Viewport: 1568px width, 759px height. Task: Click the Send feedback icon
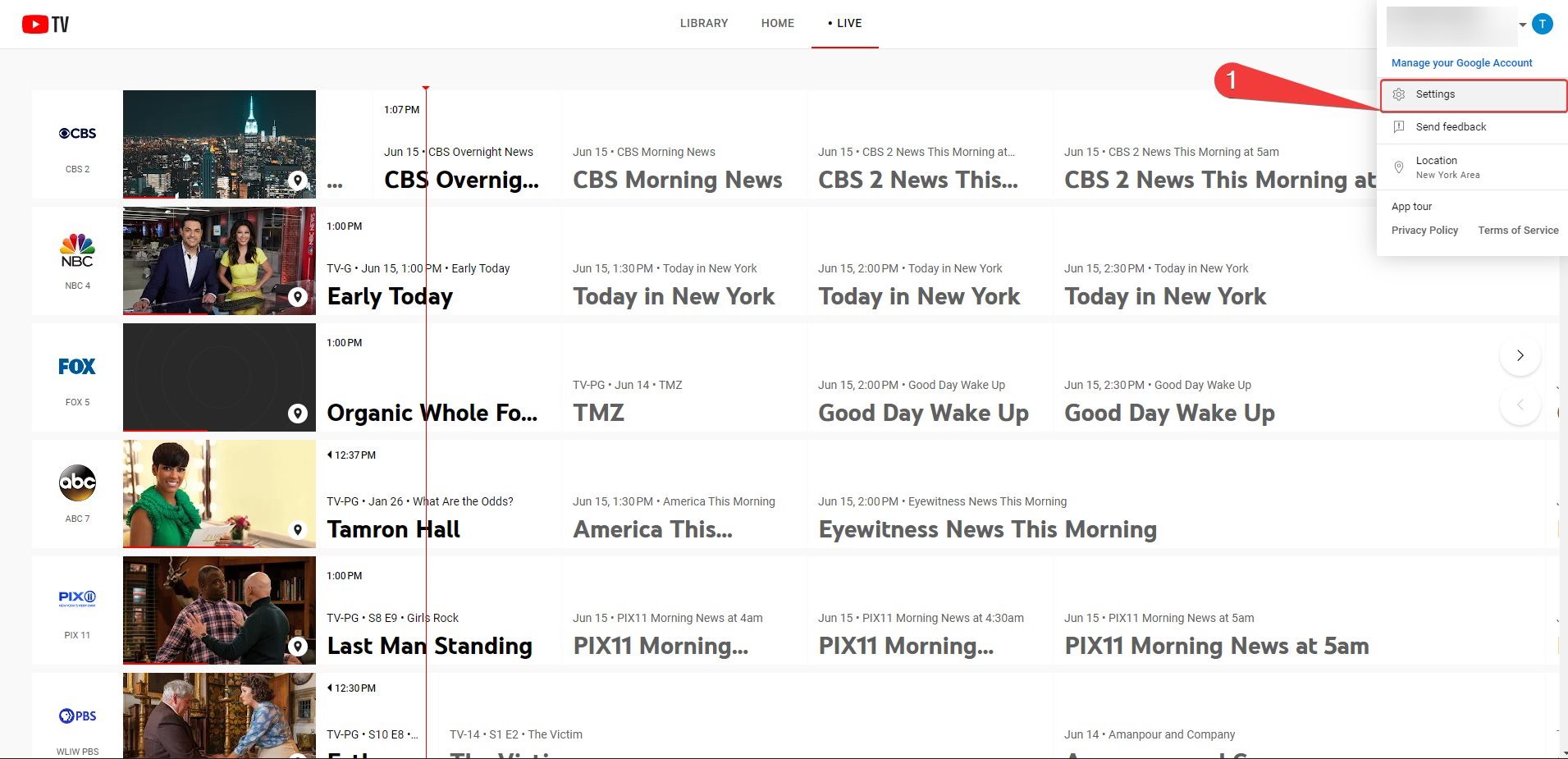click(x=1401, y=126)
